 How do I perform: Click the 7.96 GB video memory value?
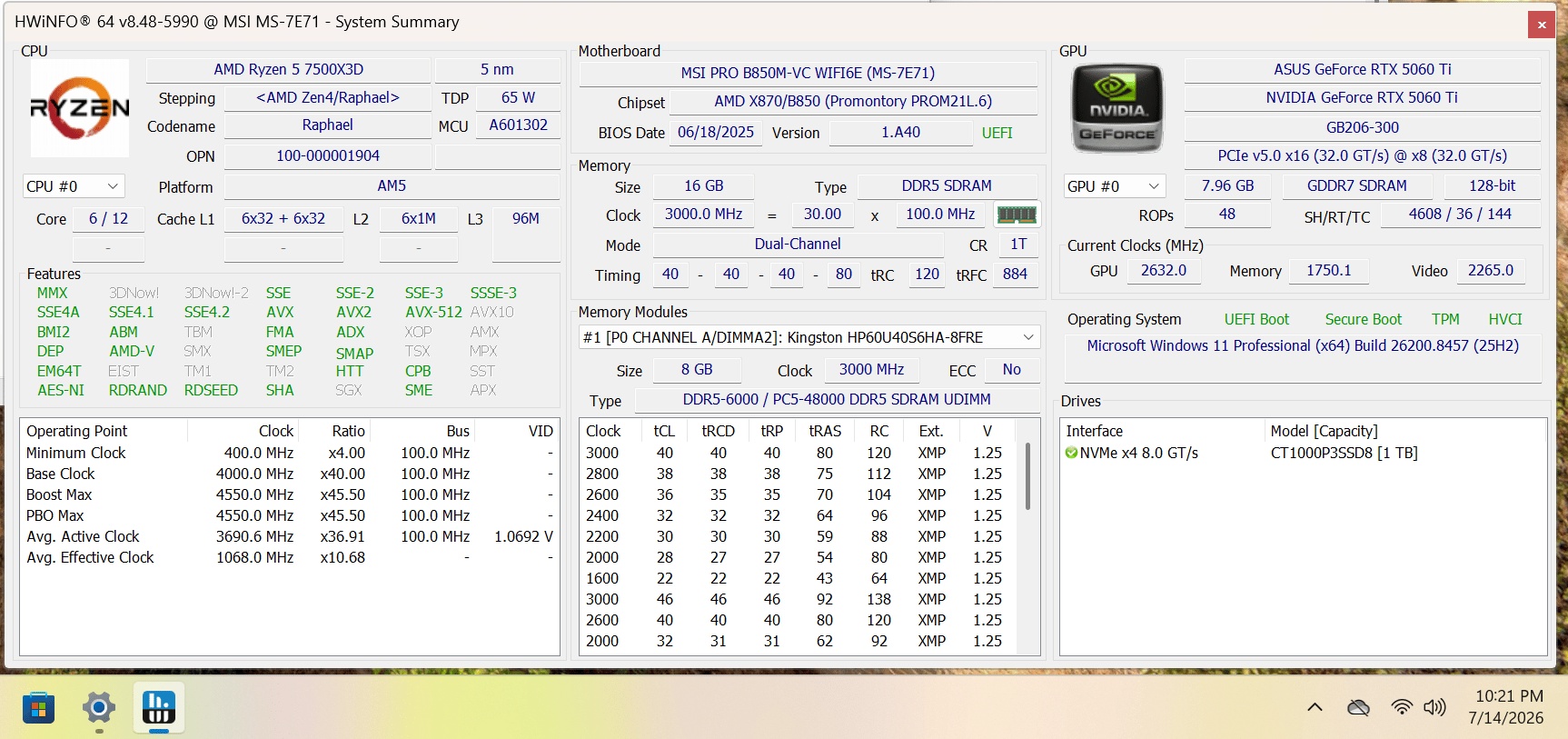coord(1227,185)
